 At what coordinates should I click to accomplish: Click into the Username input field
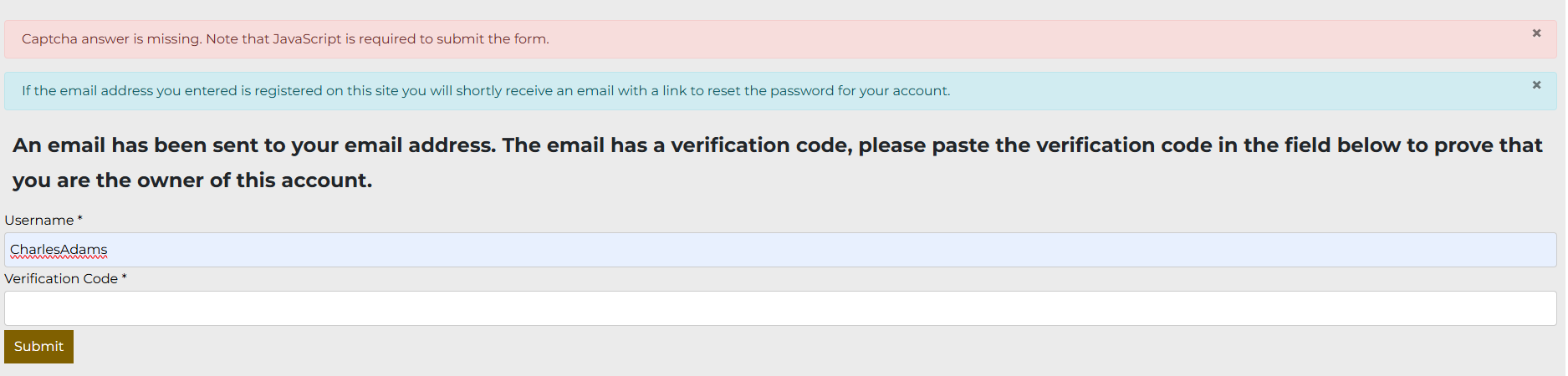click(x=779, y=250)
